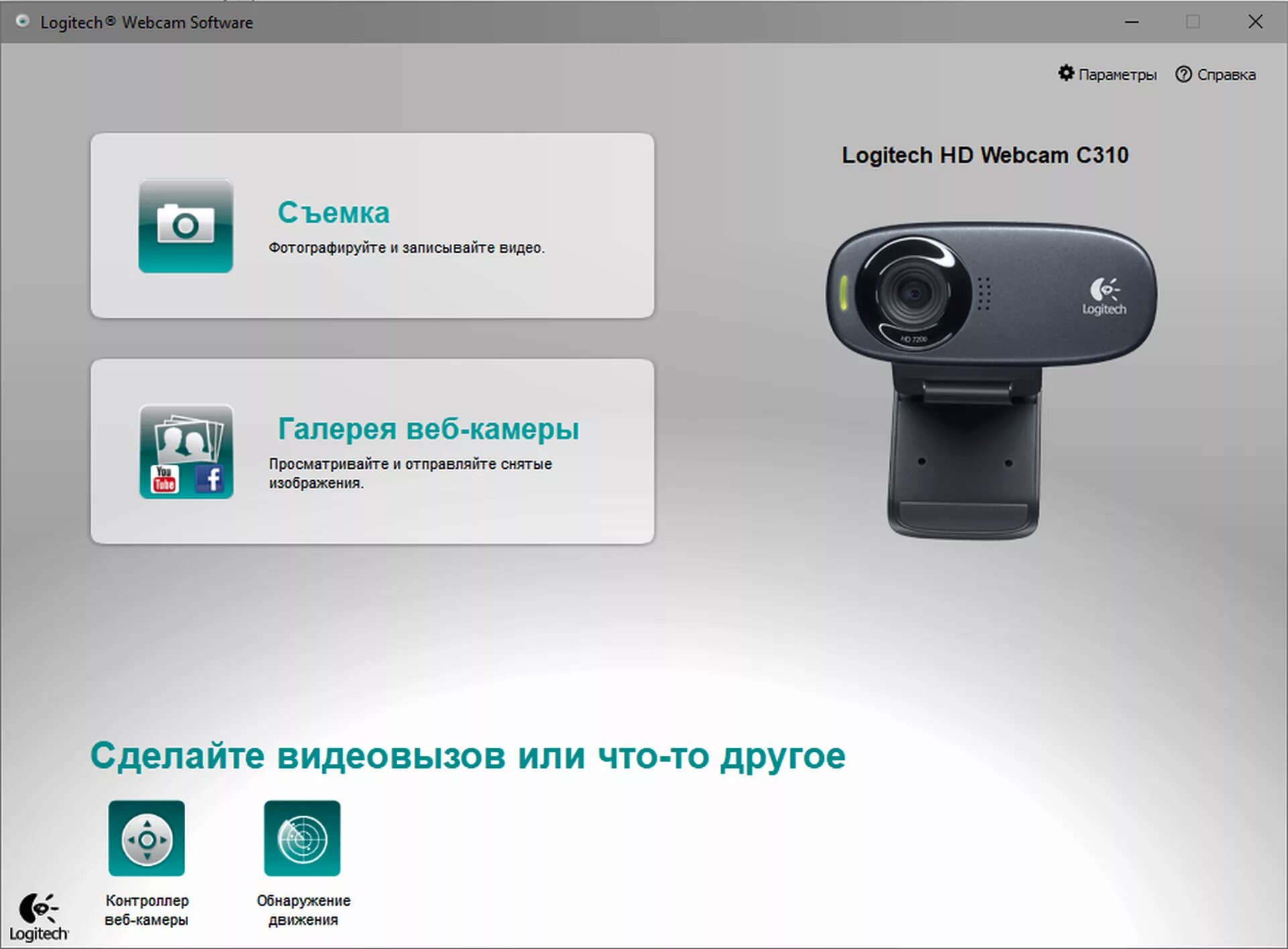The height and width of the screenshot is (949, 1288).
Task: Click the text Фотографируйте и записывайте видео
Action: coord(407,247)
